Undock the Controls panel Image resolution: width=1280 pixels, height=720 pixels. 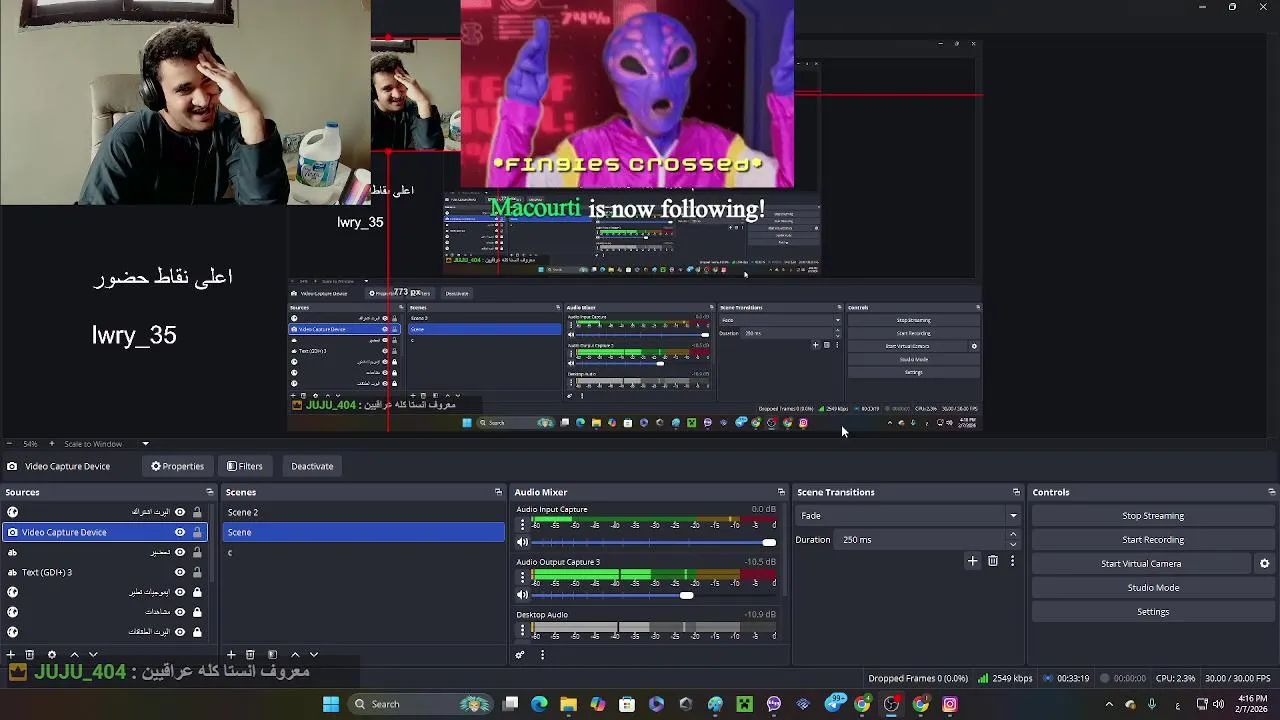1271,492
